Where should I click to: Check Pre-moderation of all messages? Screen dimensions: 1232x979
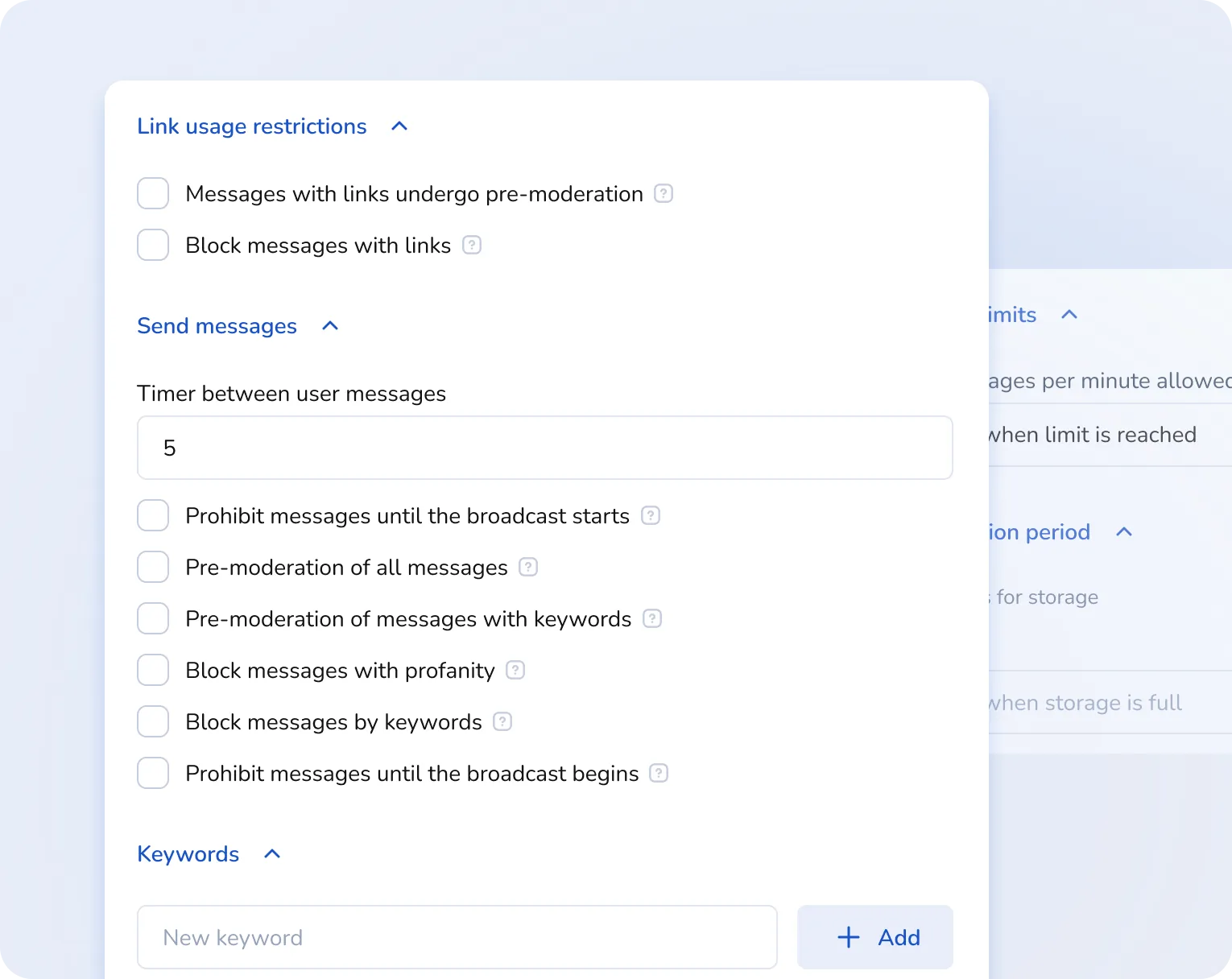(152, 567)
